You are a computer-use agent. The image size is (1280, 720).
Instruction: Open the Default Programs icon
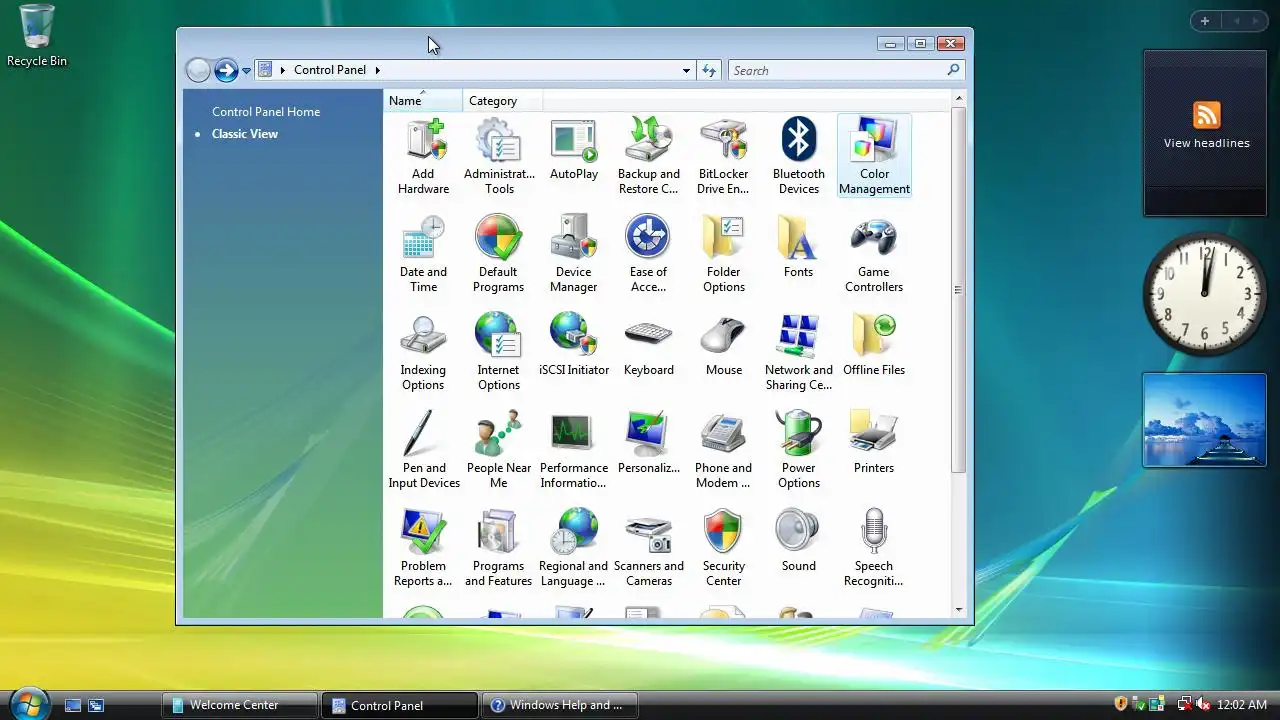499,254
